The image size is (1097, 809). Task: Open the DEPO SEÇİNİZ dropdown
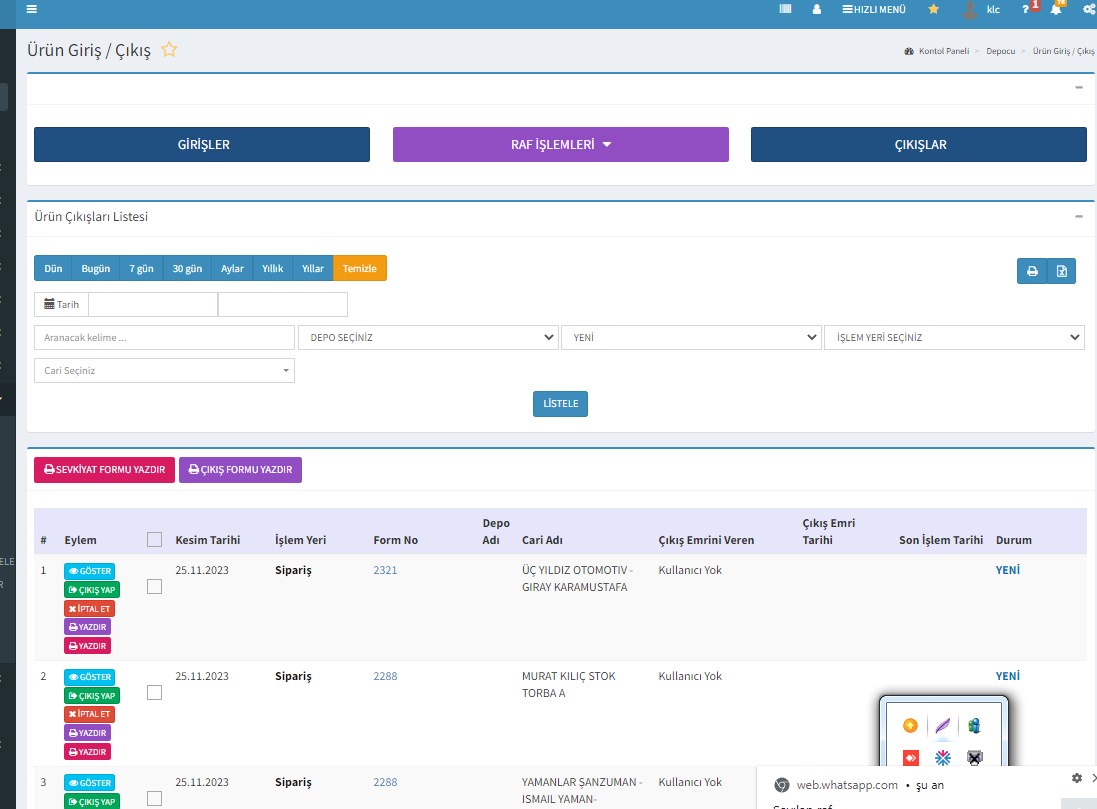click(428, 338)
